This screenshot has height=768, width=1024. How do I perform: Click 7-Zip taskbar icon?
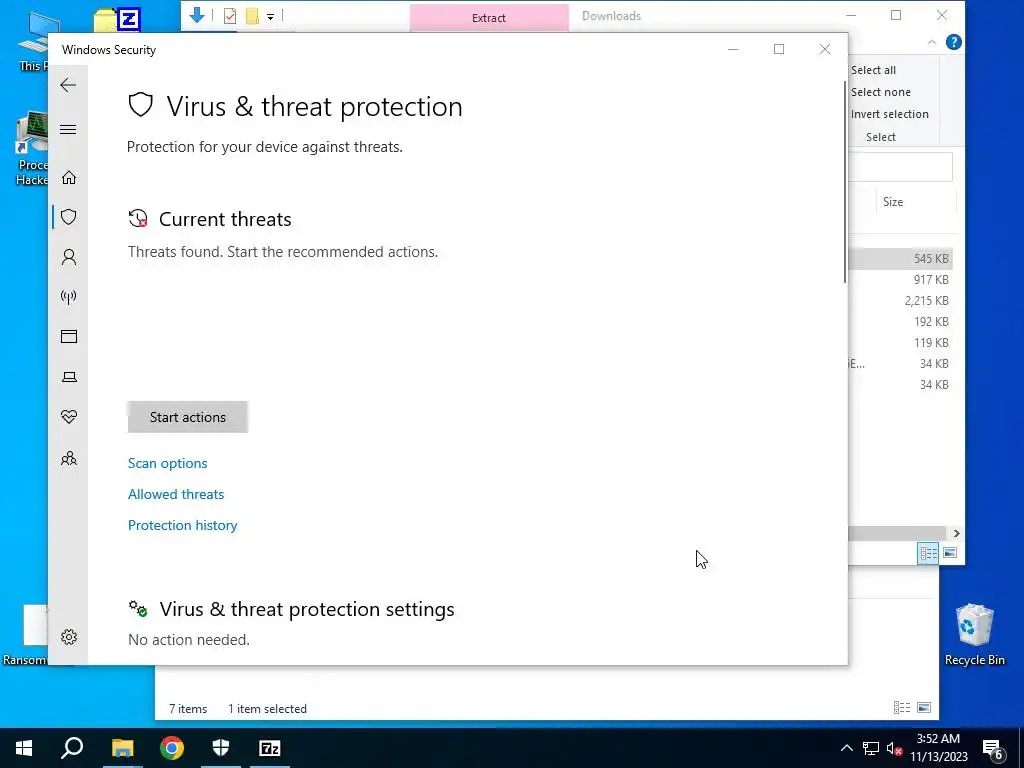(x=270, y=748)
